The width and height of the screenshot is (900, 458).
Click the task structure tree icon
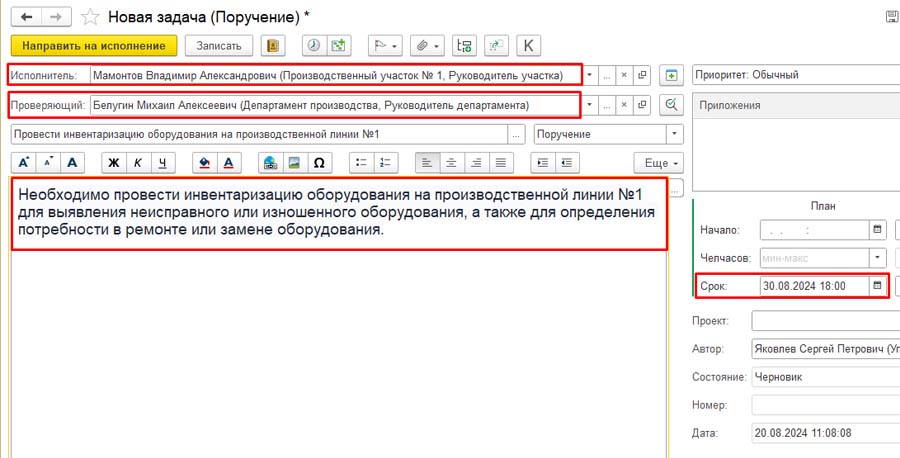coord(464,46)
